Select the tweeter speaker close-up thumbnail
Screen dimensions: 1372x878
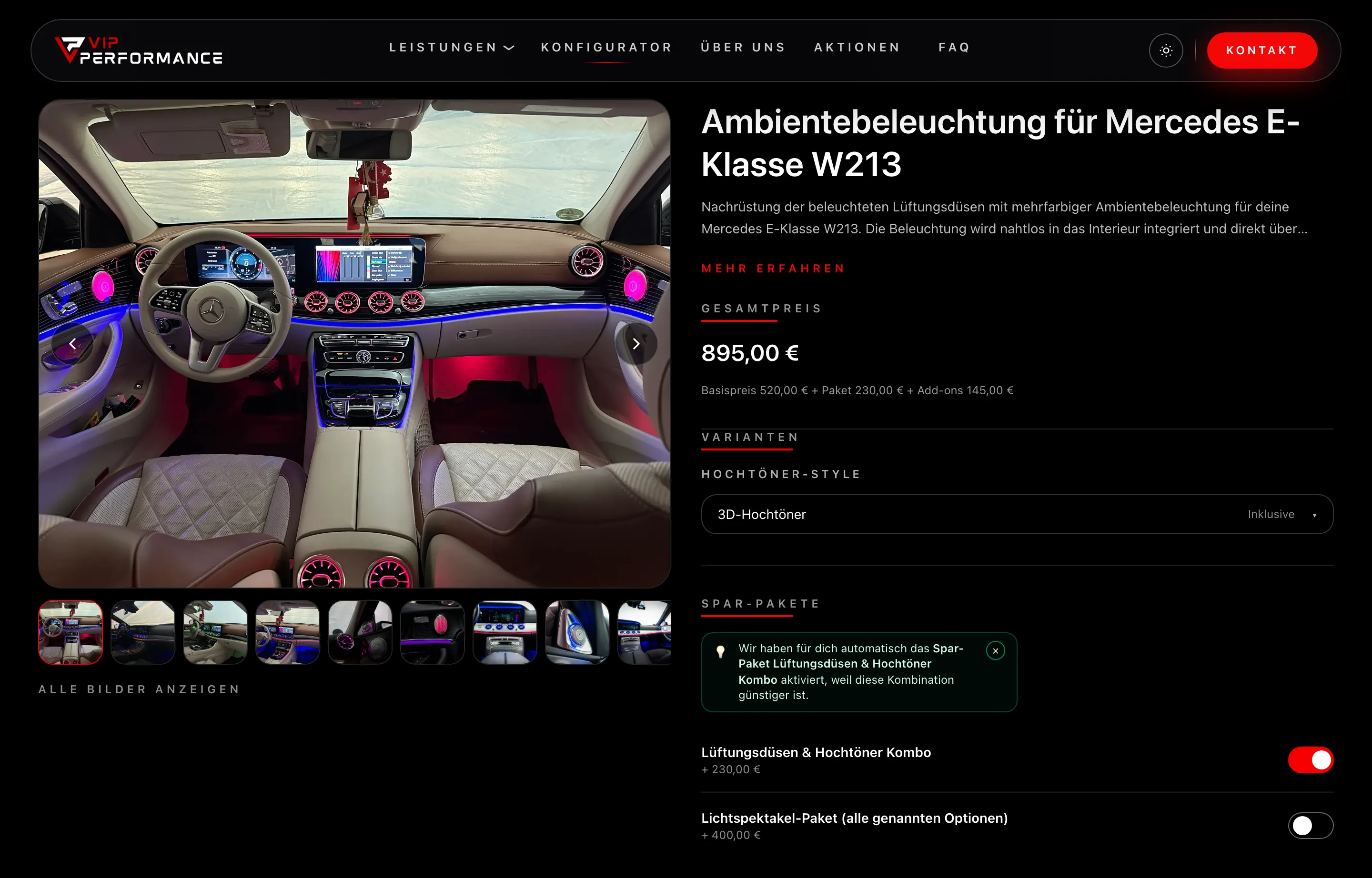click(577, 632)
